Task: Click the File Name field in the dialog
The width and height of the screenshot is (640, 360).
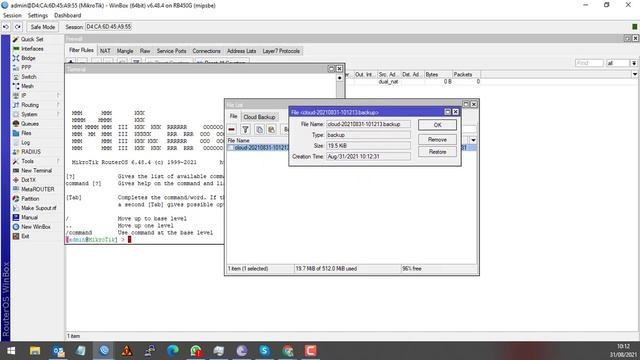Action: tap(368, 124)
